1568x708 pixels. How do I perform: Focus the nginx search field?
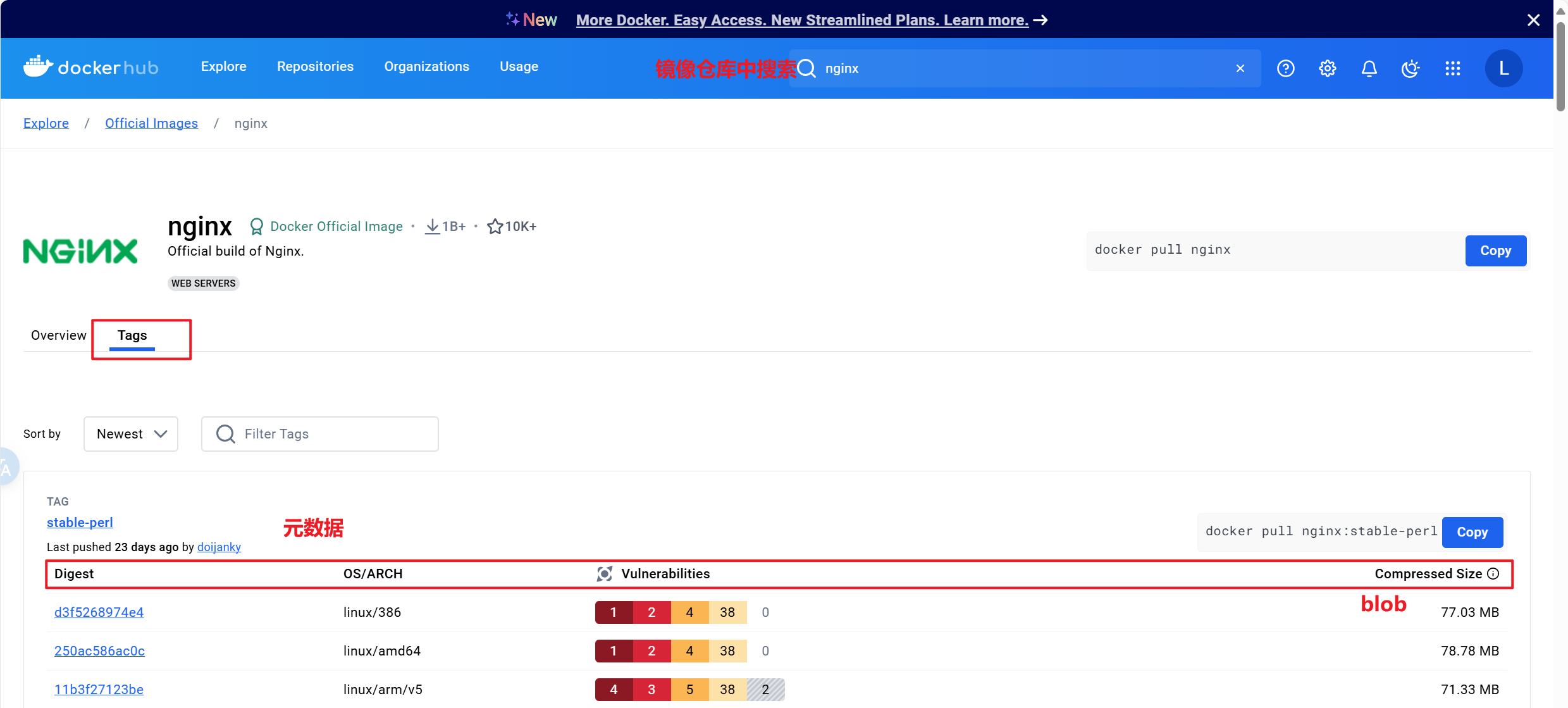[1025, 68]
